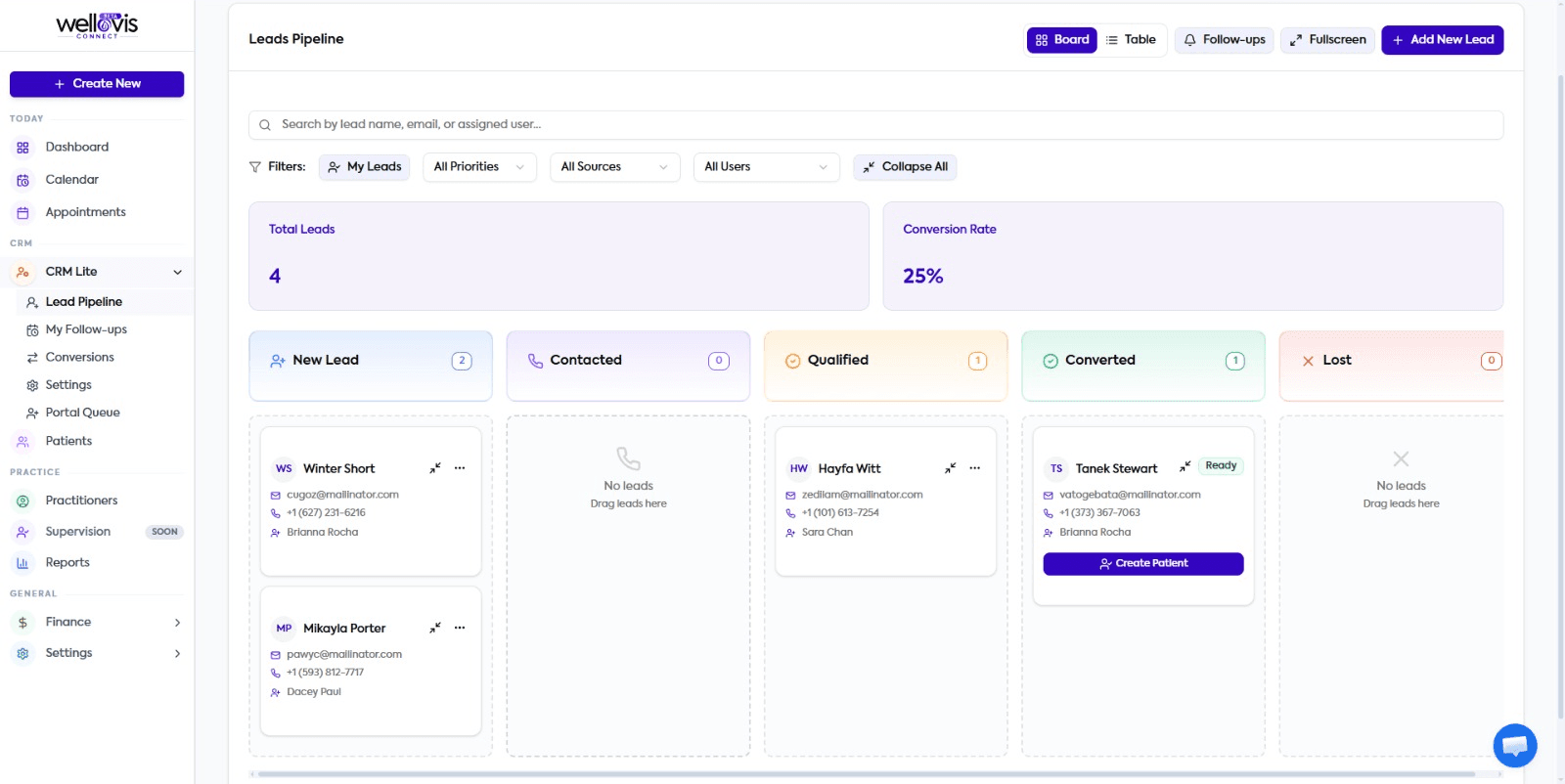Open the All Sources dropdown
The image size is (1565, 784).
(x=614, y=167)
